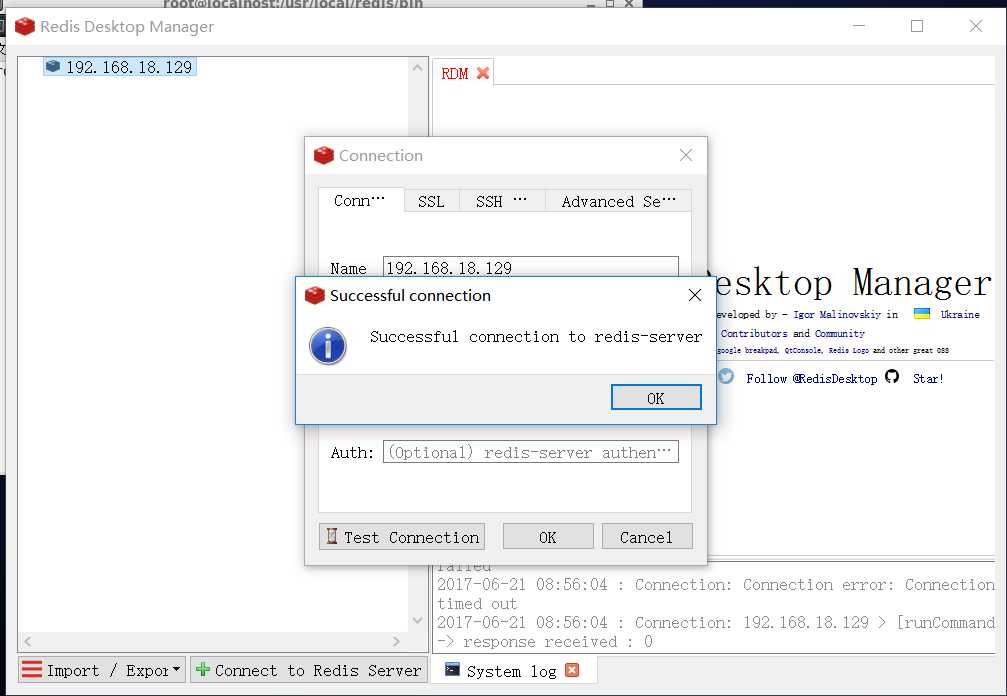
Task: Close the Successful connection dialog
Action: [x=694, y=295]
